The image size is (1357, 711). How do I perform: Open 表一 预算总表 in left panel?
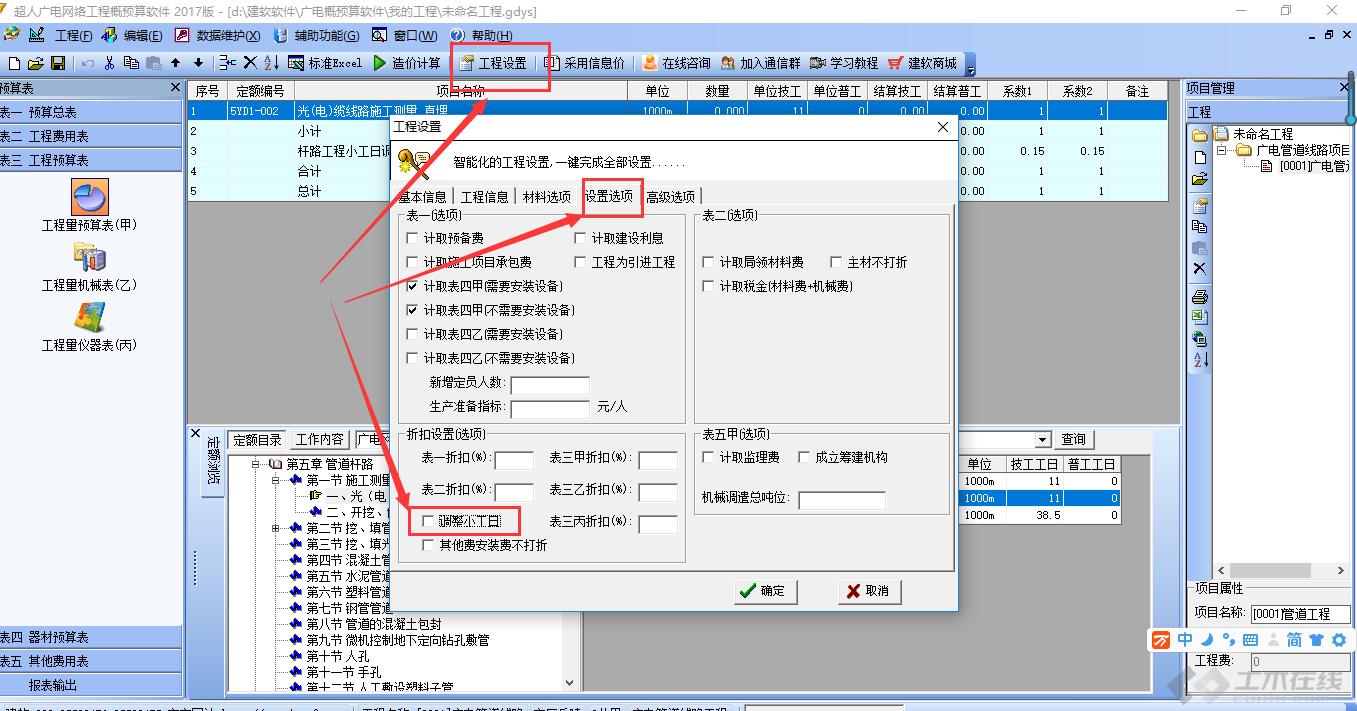[x=91, y=112]
